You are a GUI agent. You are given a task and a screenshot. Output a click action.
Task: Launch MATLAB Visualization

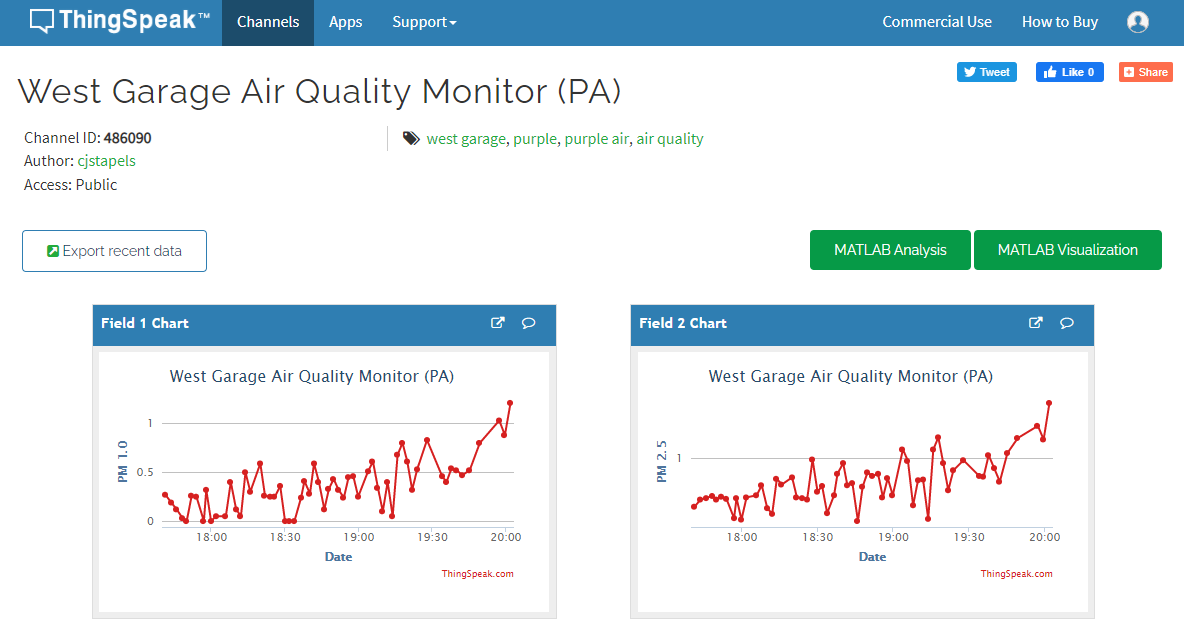click(1067, 250)
